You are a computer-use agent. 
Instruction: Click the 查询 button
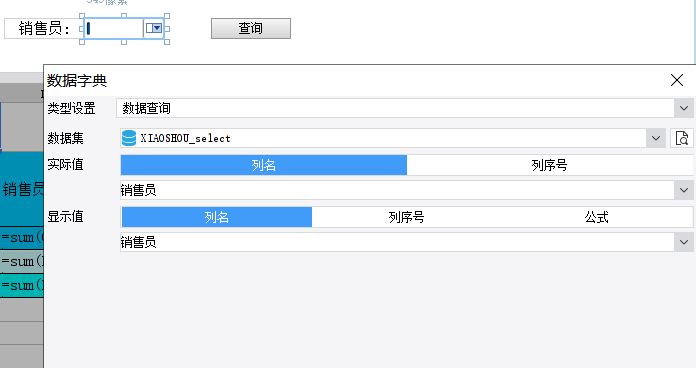(x=251, y=28)
